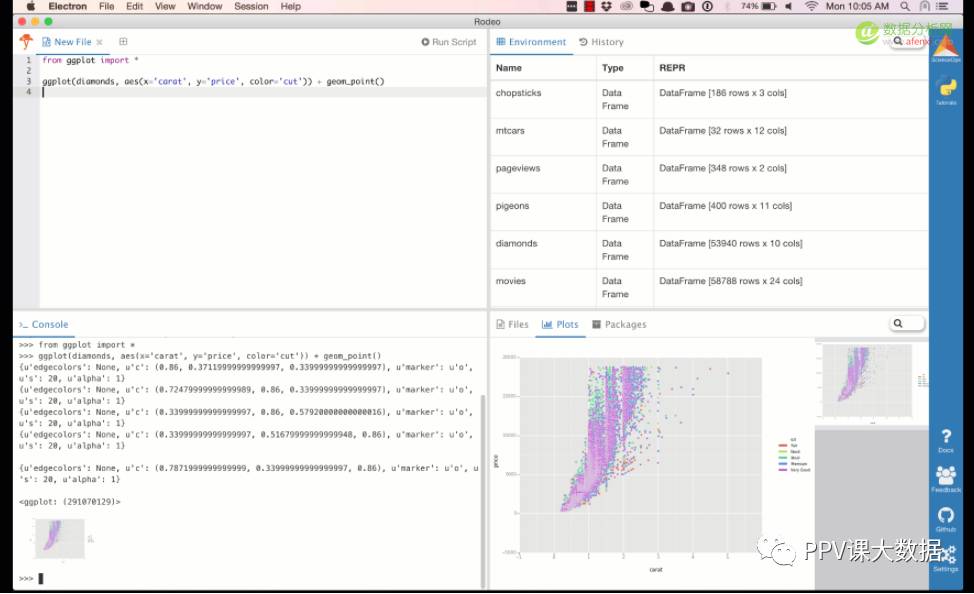The height and width of the screenshot is (594, 974).
Task: Click the Type column header
Action: (x=612, y=68)
